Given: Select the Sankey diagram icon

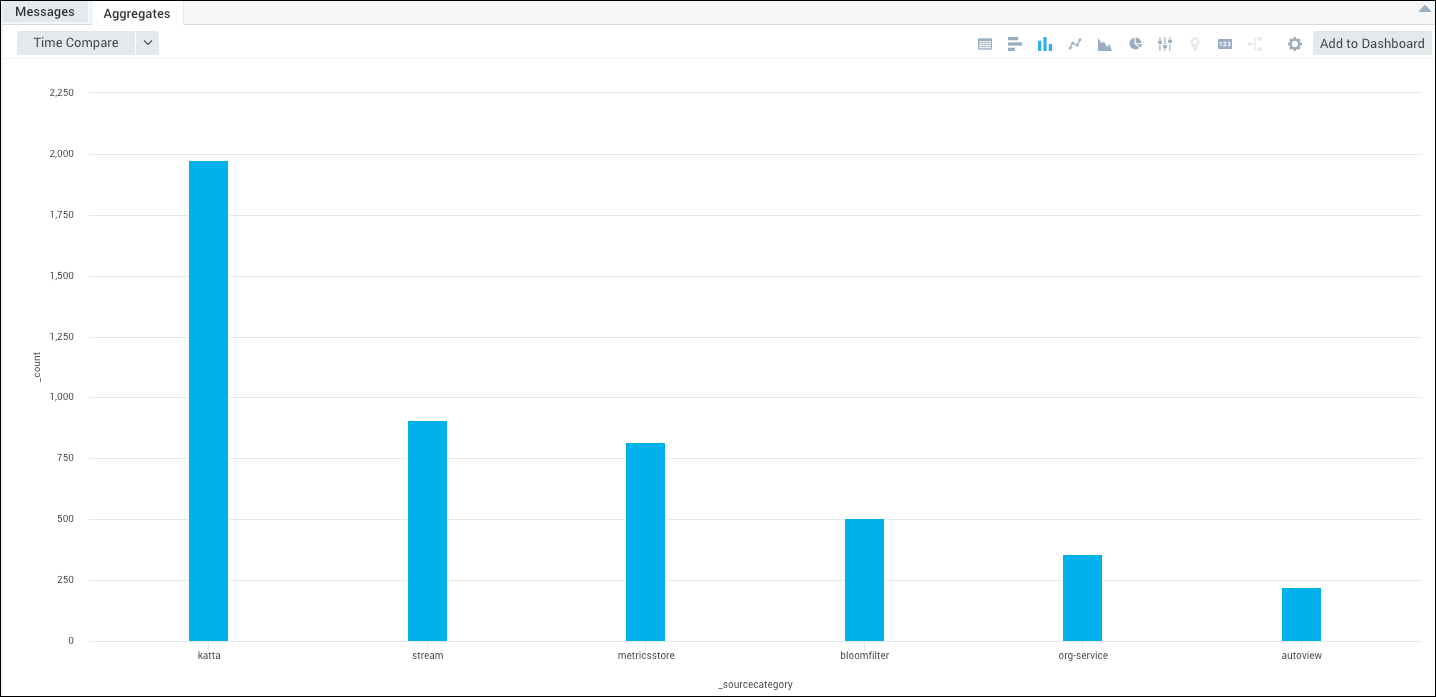Looking at the screenshot, I should tap(1255, 44).
